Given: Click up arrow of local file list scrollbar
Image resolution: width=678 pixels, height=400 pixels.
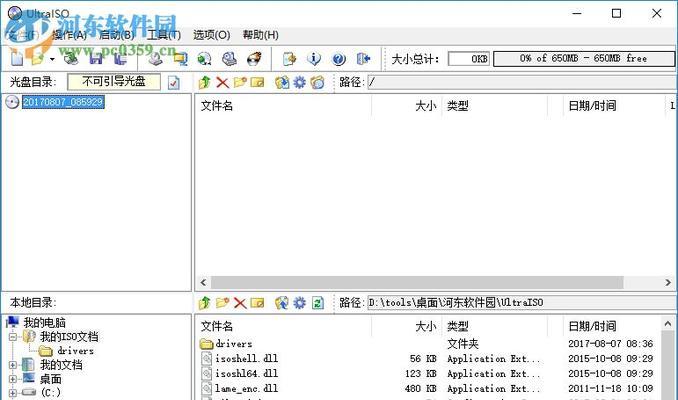Looking at the screenshot, I should click(x=668, y=323).
